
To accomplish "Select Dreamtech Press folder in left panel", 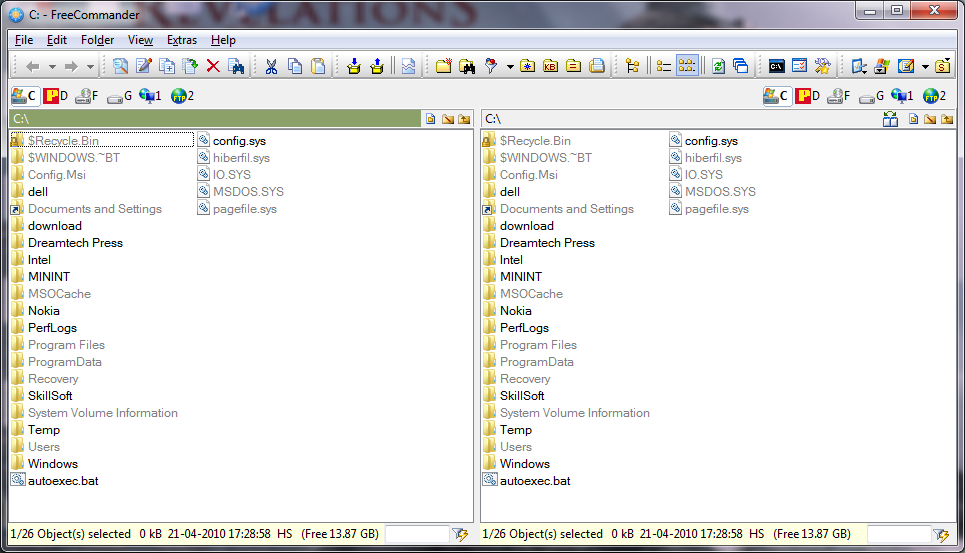I will 67,243.
